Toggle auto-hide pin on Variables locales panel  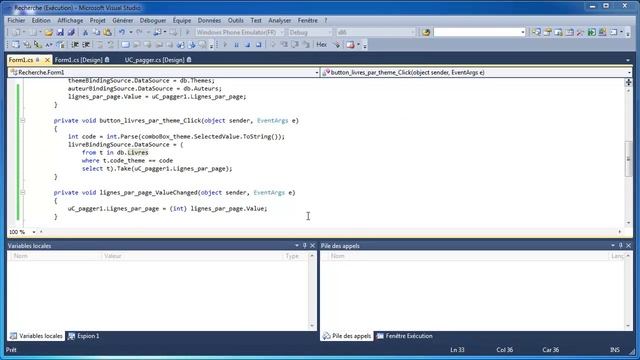pyautogui.click(x=304, y=246)
